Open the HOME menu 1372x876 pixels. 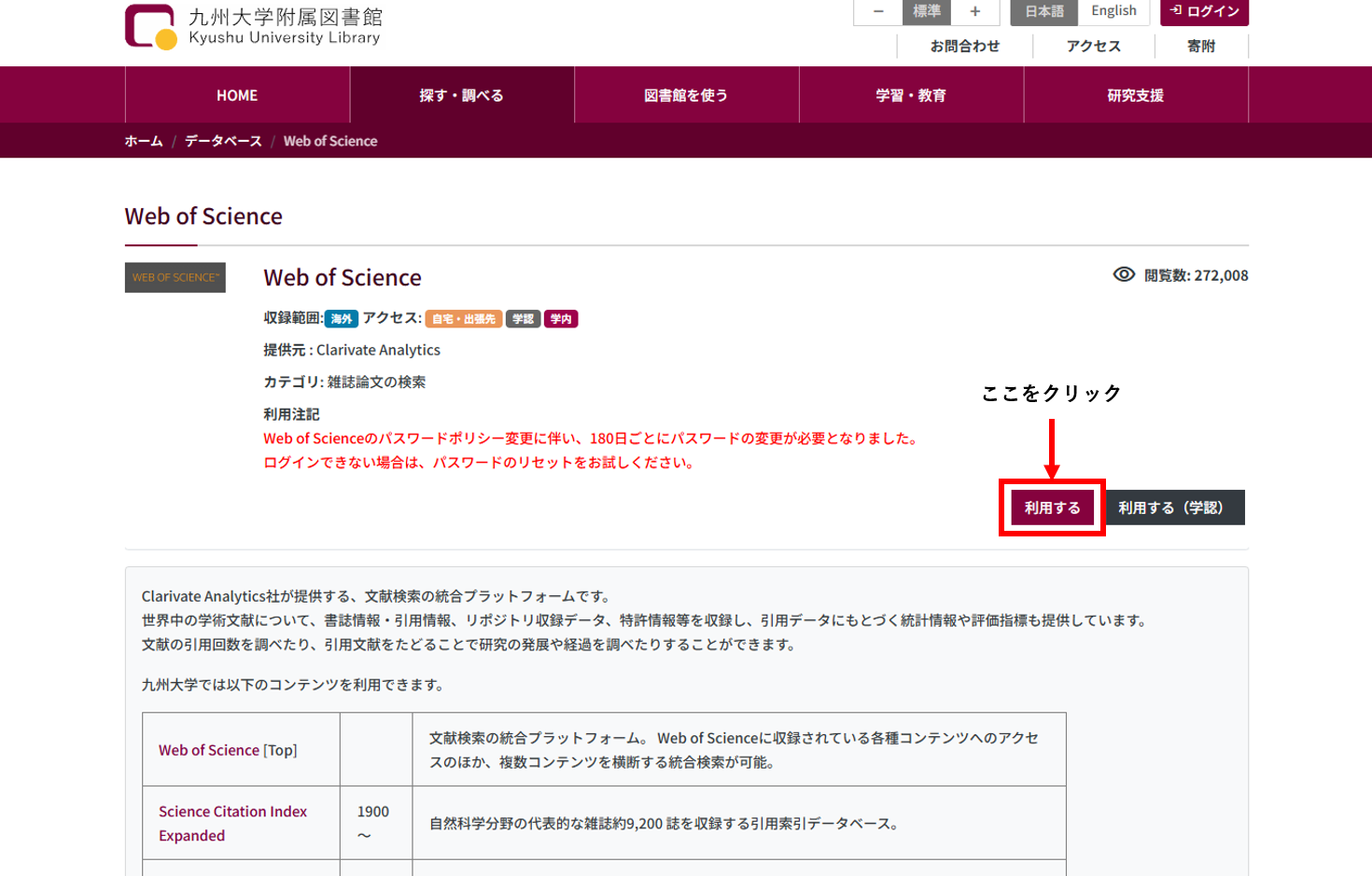pyautogui.click(x=237, y=94)
